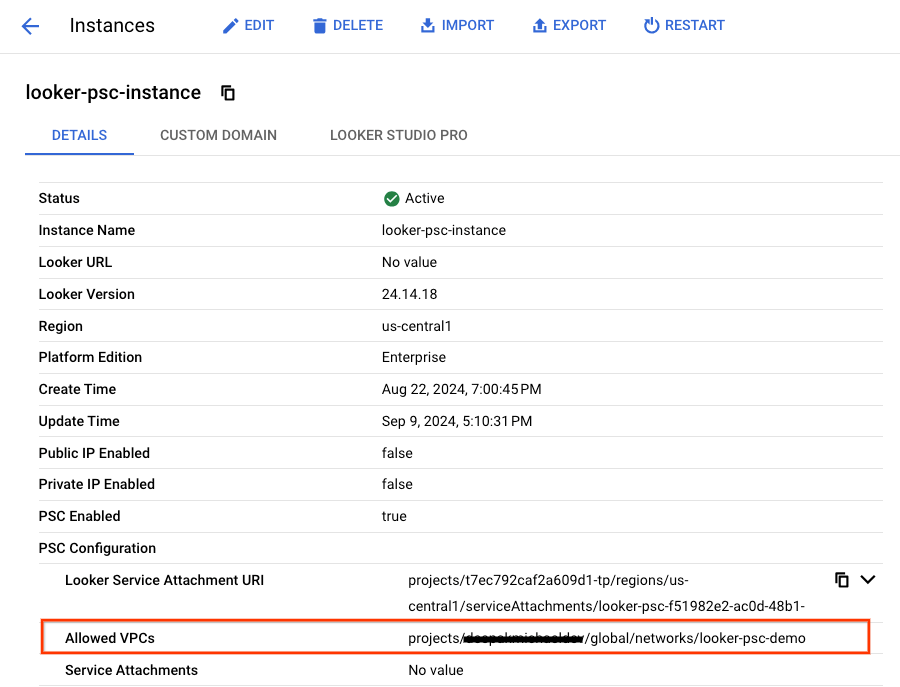The image size is (900, 687).
Task: Click the green Active status checkmark
Action: (391, 199)
